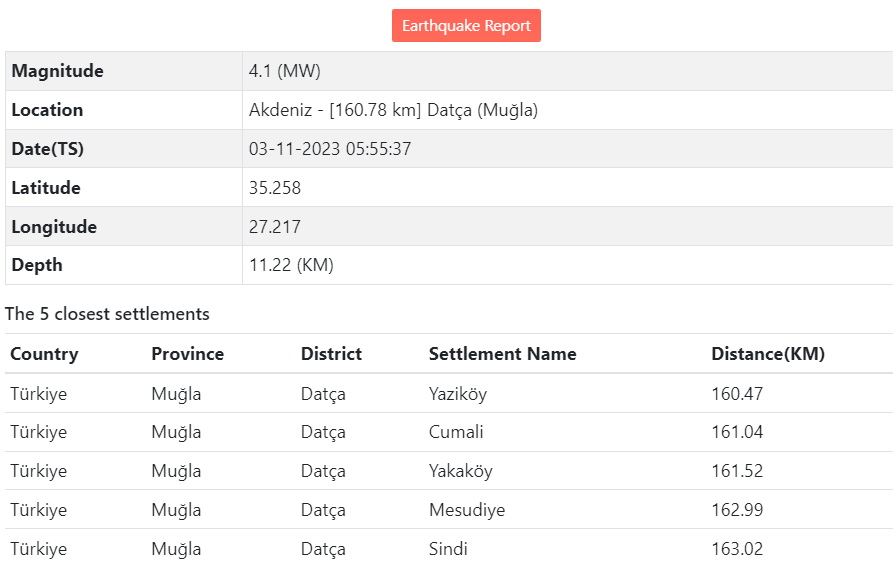Select the date 03-11-2023 05:55:37

(330, 149)
